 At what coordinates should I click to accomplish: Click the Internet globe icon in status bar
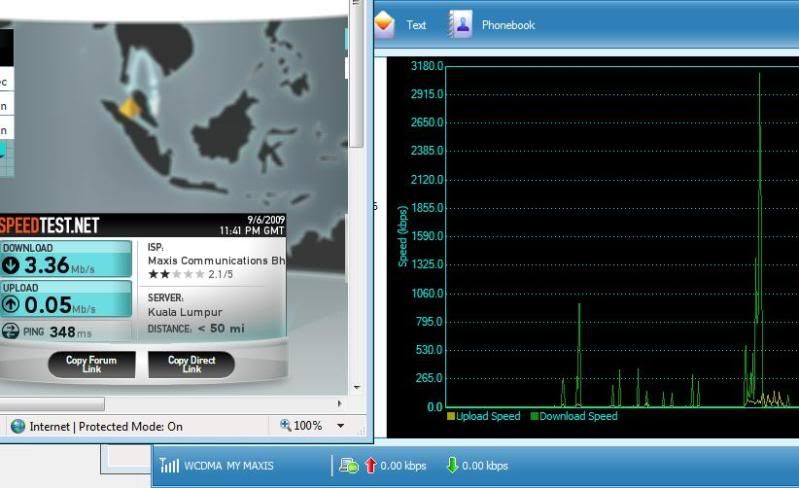coord(18,426)
